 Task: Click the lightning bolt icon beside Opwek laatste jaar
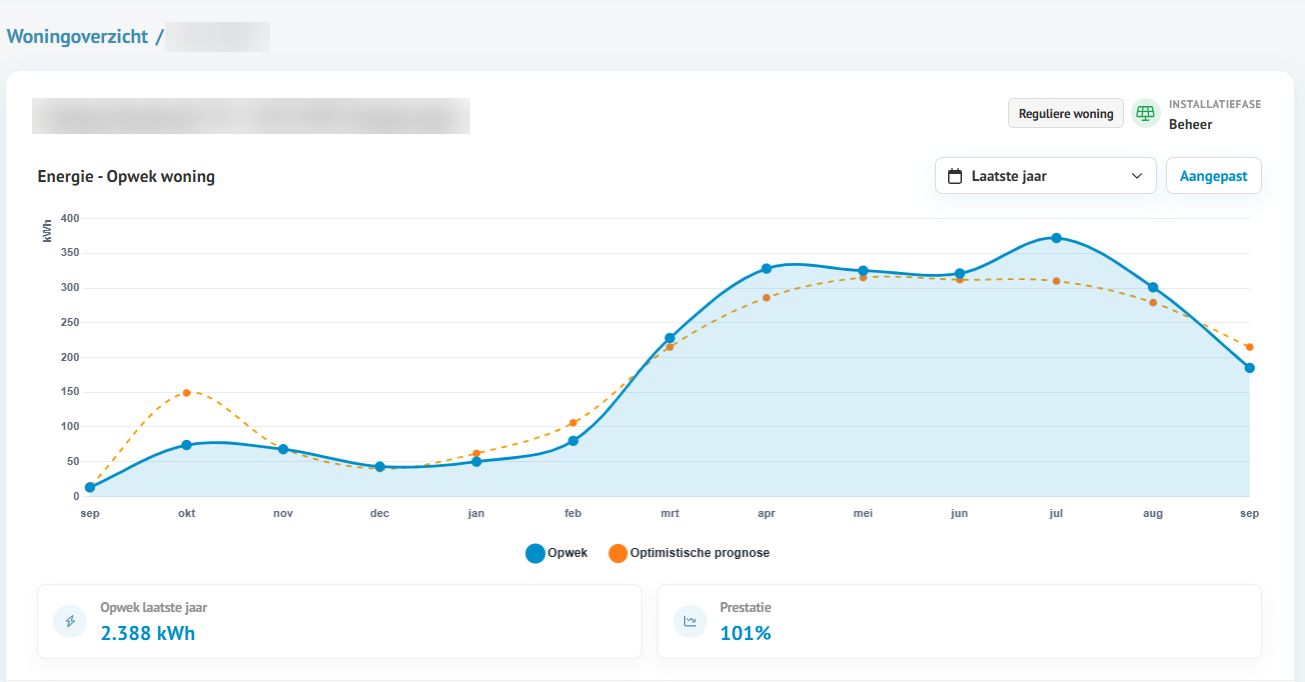70,621
